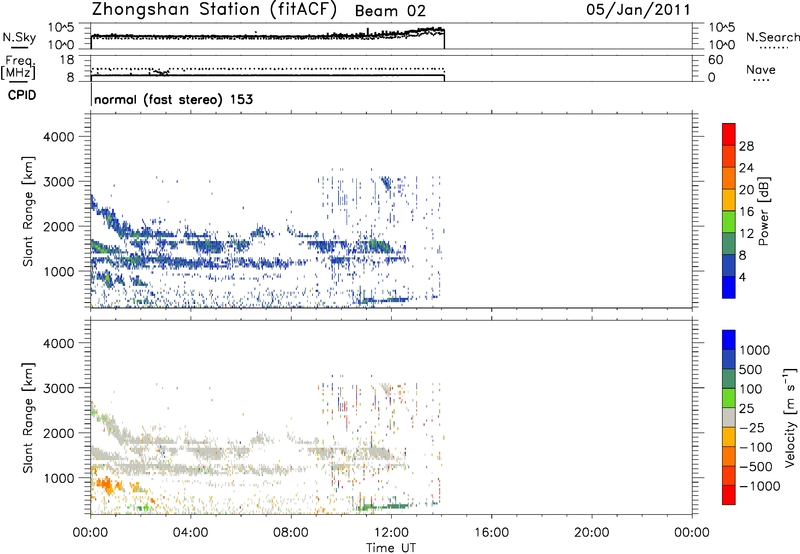This screenshot has width=800, height=554.
Task: Click the gray Velocity colorbar swatch
Action: tap(729, 417)
